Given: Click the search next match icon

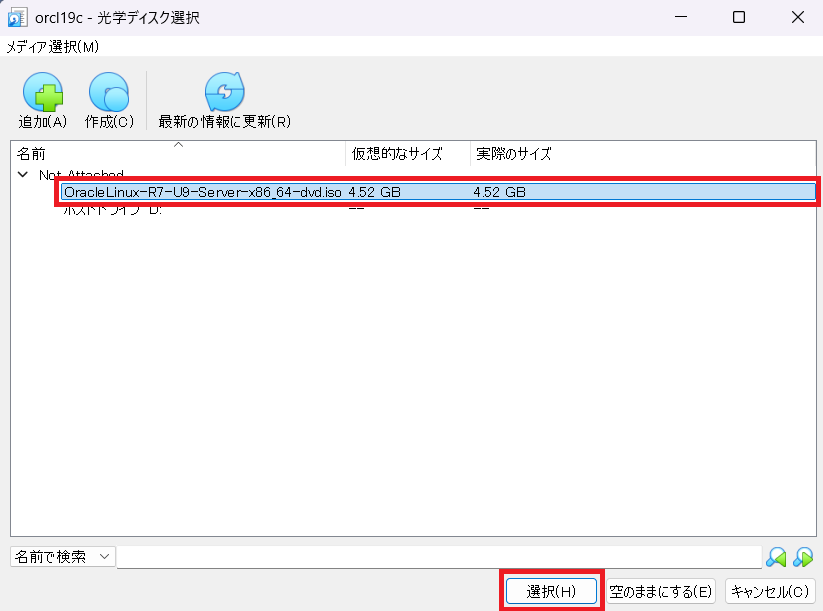Looking at the screenshot, I should [x=802, y=557].
